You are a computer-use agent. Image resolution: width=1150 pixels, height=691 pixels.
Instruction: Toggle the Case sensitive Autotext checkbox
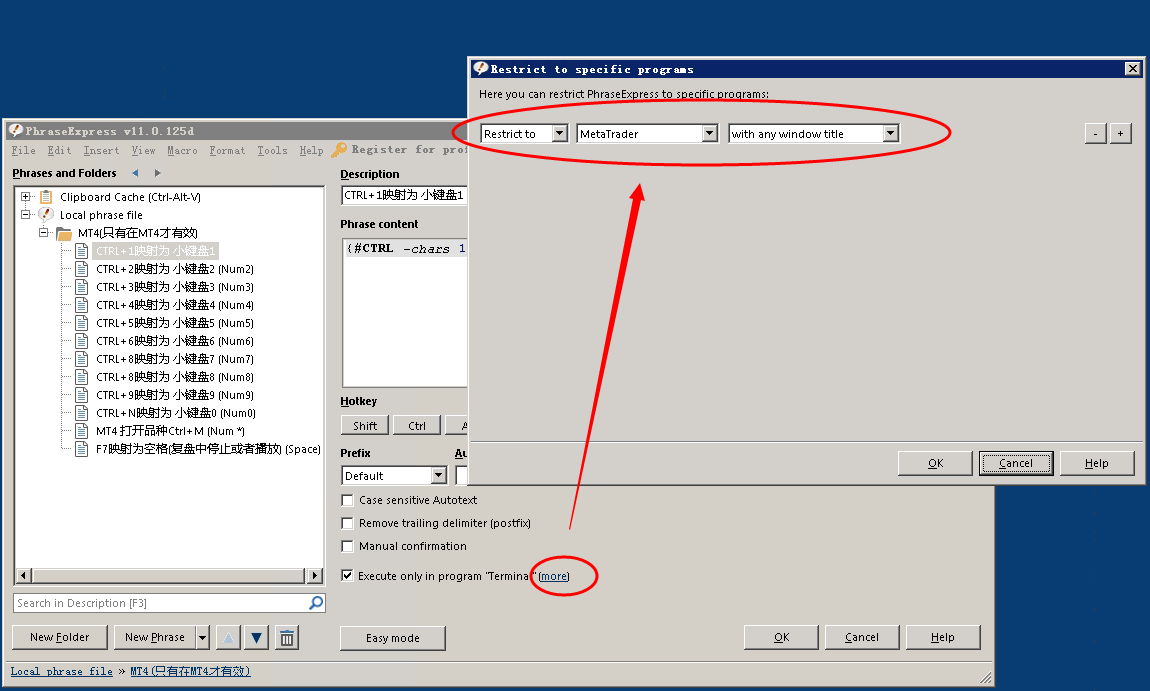348,500
